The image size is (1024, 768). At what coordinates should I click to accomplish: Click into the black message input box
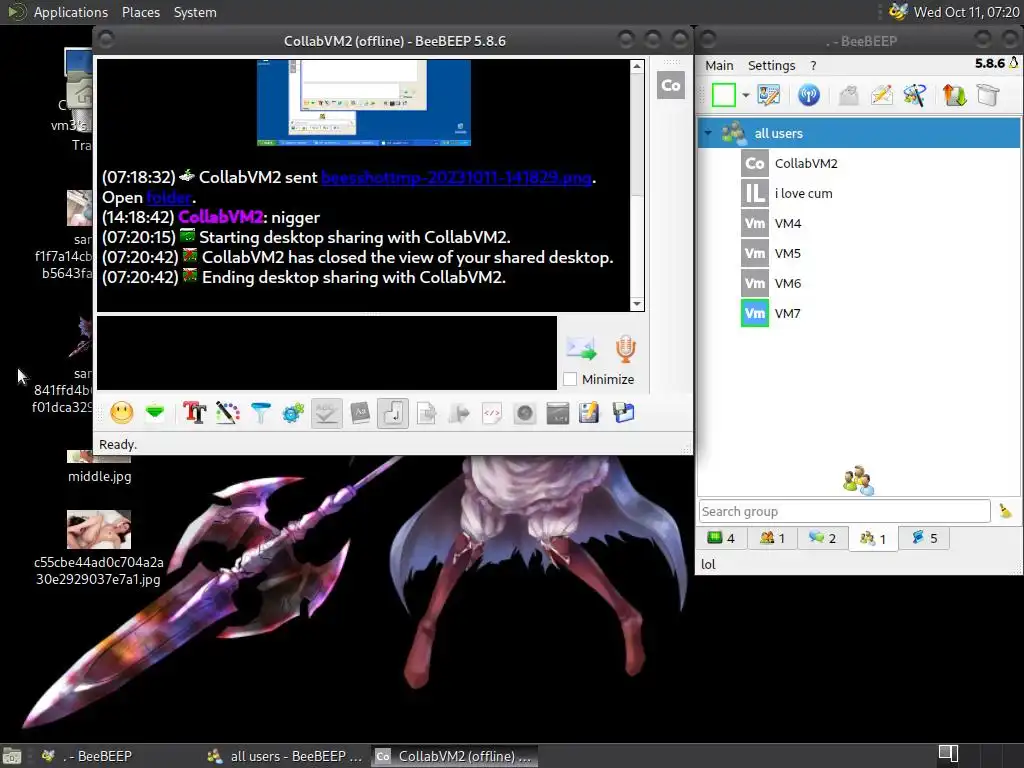(x=327, y=353)
